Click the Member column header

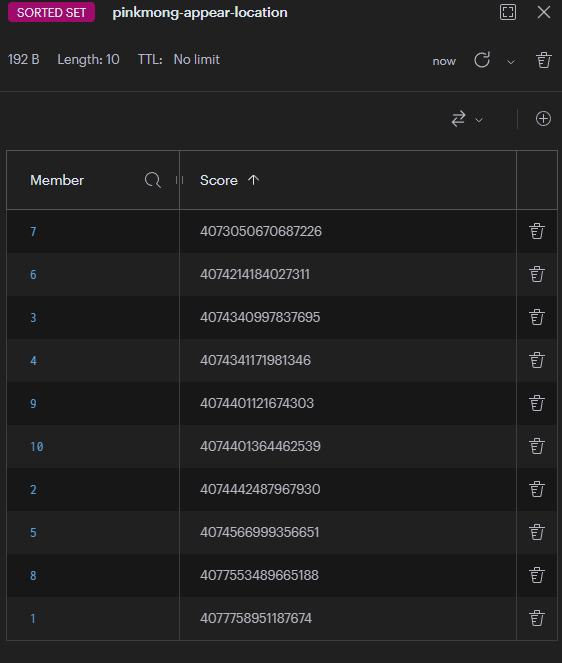tap(57, 180)
